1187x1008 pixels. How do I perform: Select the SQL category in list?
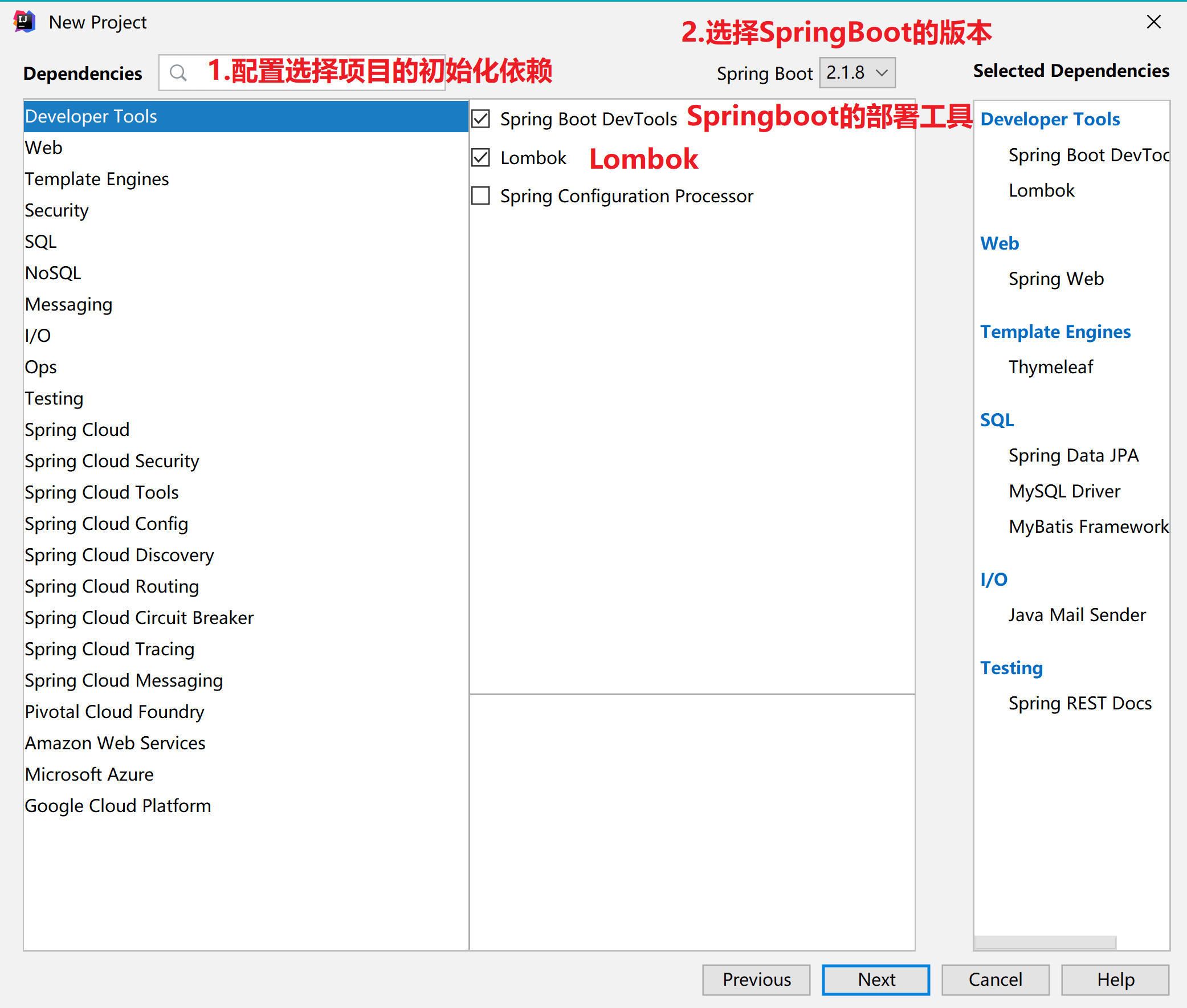click(x=40, y=242)
